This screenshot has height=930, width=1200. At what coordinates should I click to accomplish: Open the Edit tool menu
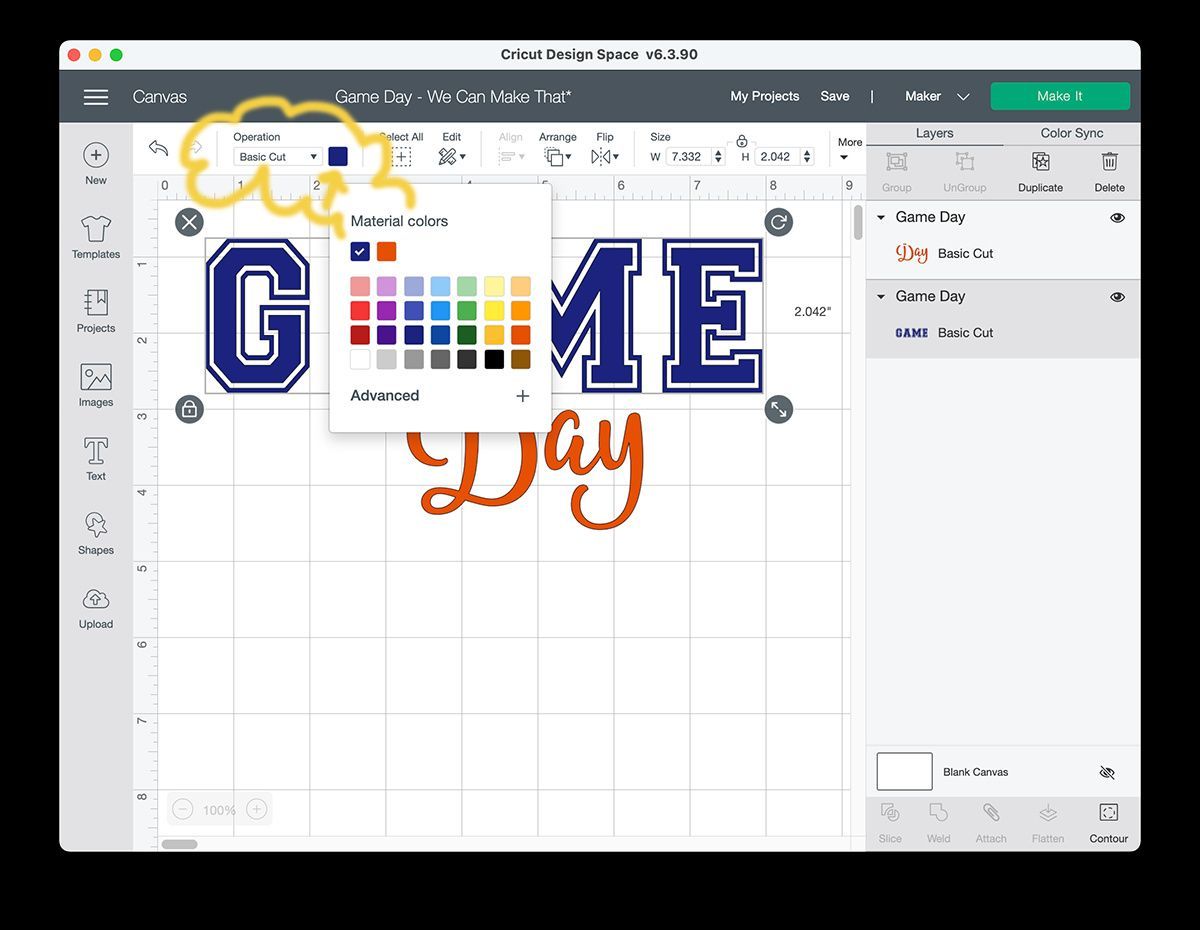click(451, 157)
